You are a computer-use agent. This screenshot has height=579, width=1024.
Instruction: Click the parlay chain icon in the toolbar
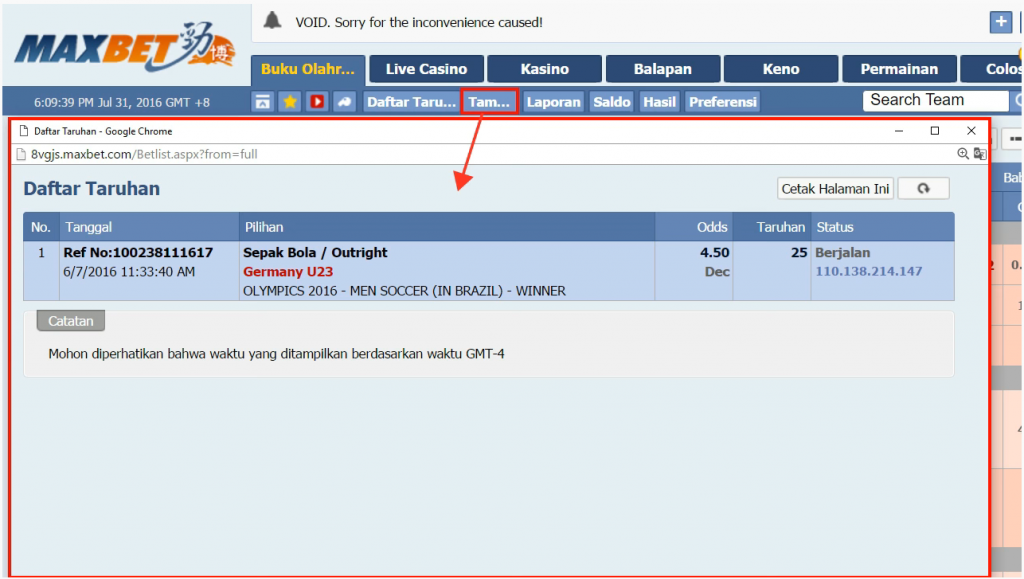point(345,102)
